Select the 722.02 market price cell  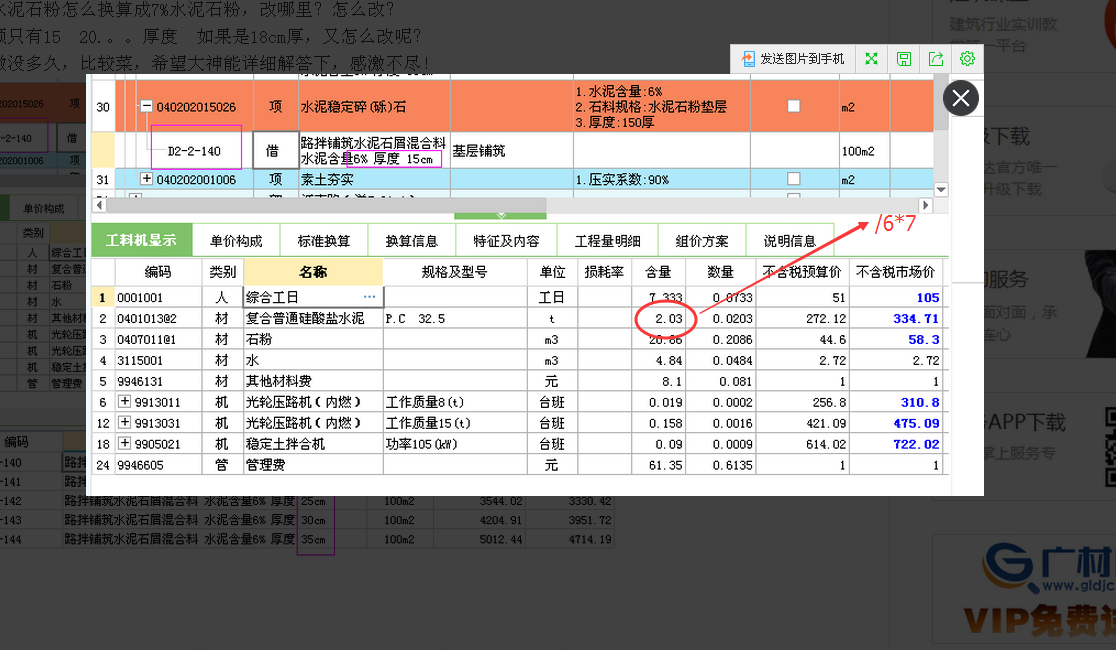point(896,444)
